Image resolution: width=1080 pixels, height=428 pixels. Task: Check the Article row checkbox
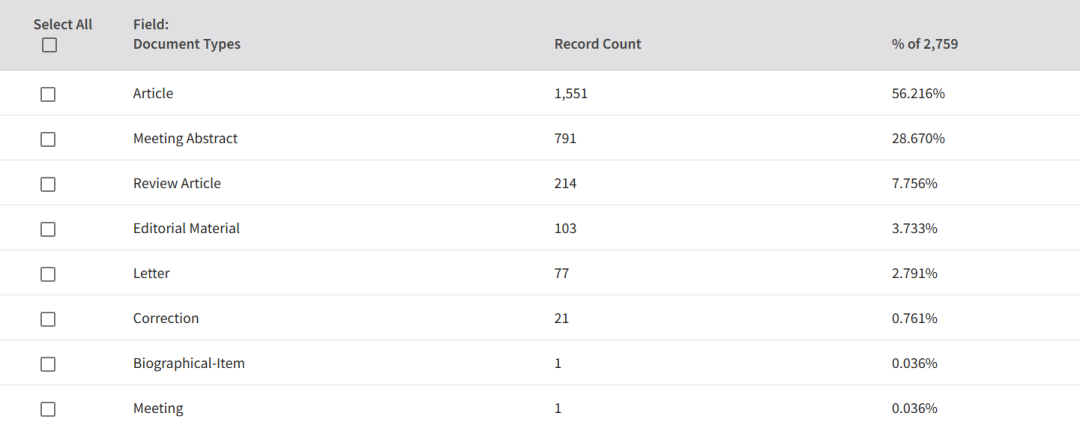coord(48,94)
